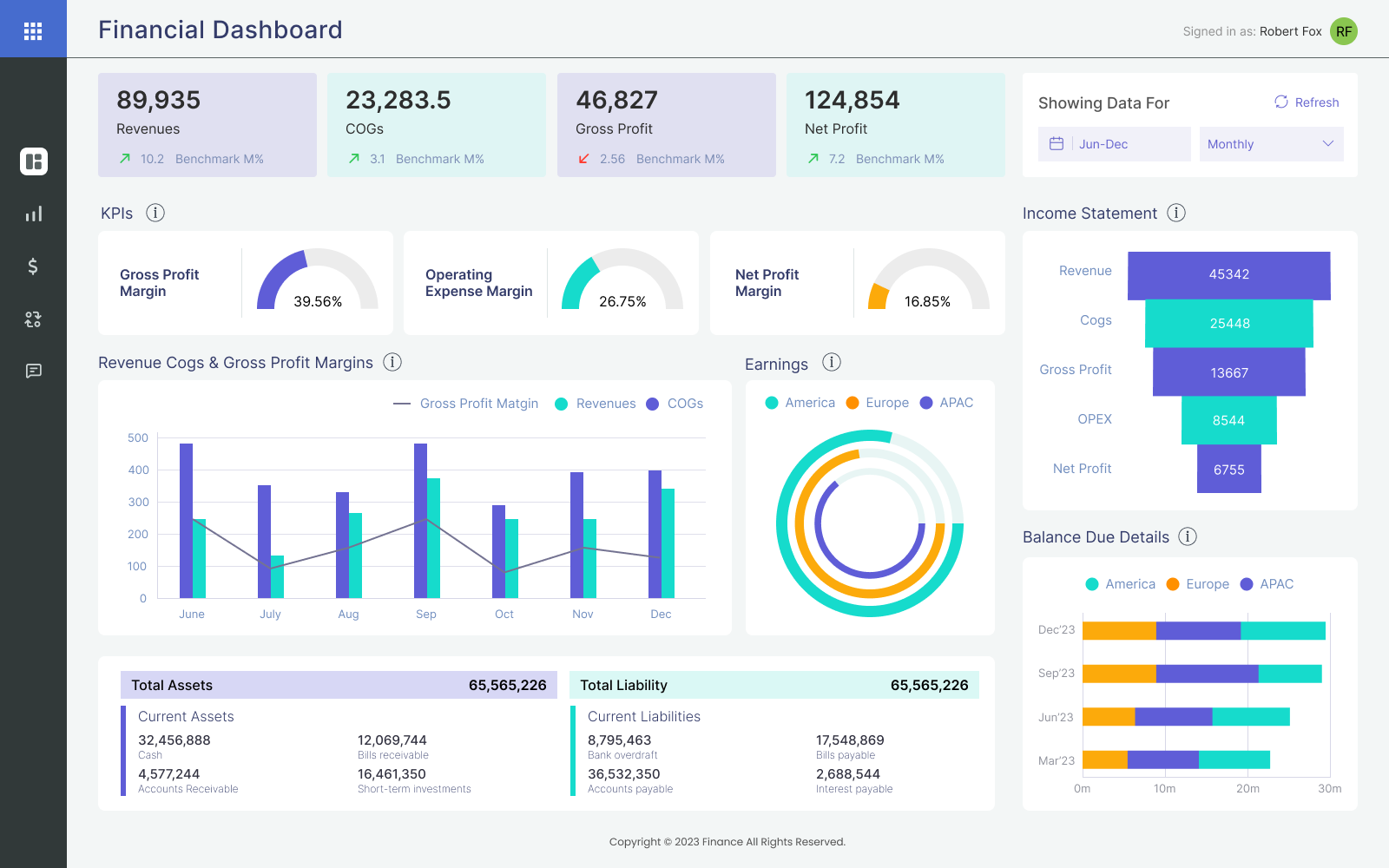Click the Revenue bar in Income Statement
The height and width of the screenshot is (868, 1389).
[1228, 274]
